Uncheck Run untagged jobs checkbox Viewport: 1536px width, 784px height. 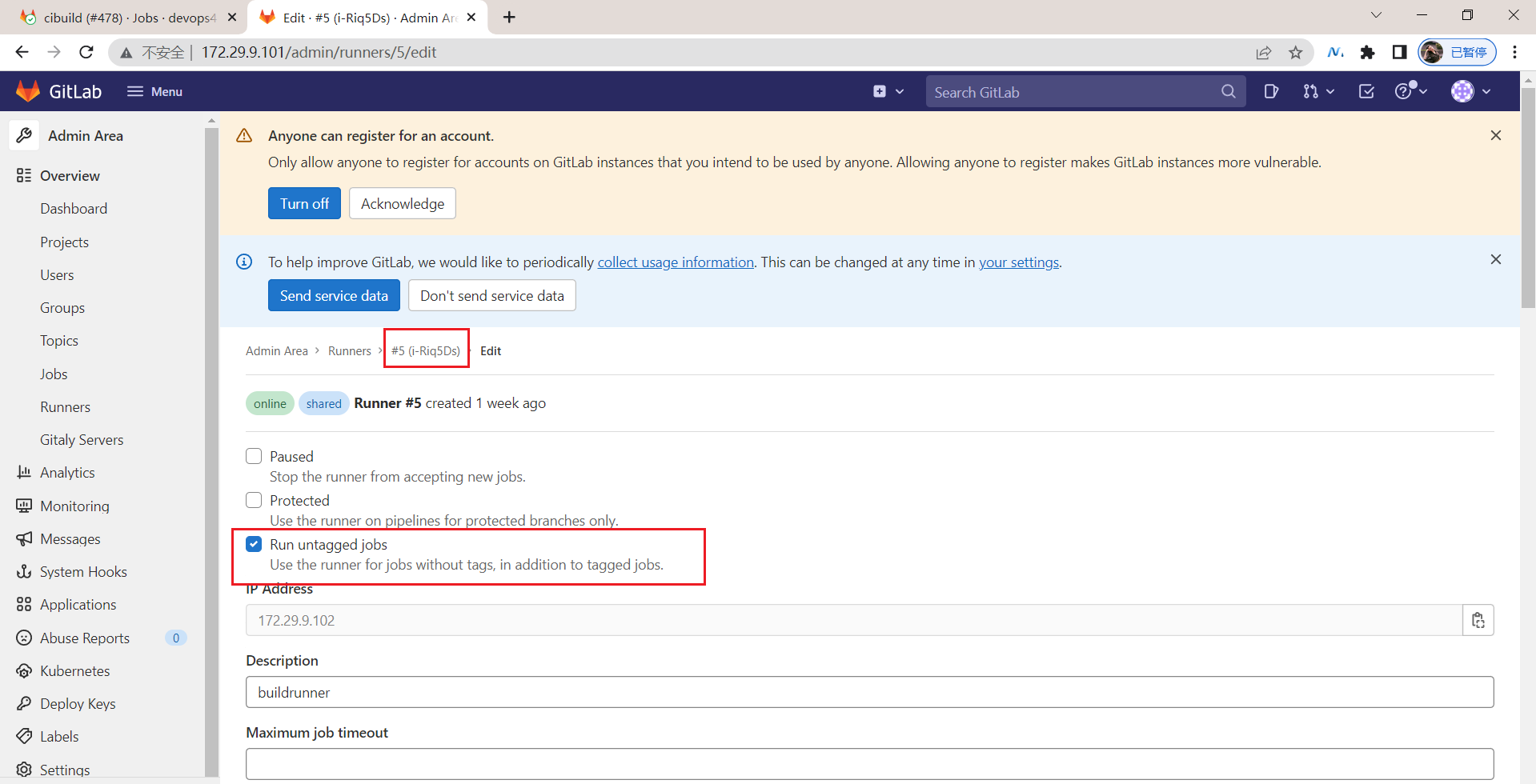click(x=254, y=544)
